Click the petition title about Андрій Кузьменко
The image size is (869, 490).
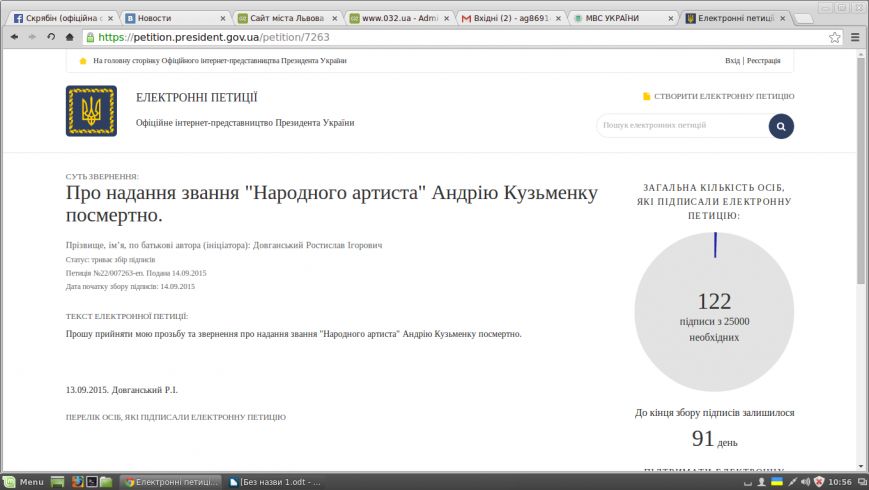tap(331, 204)
